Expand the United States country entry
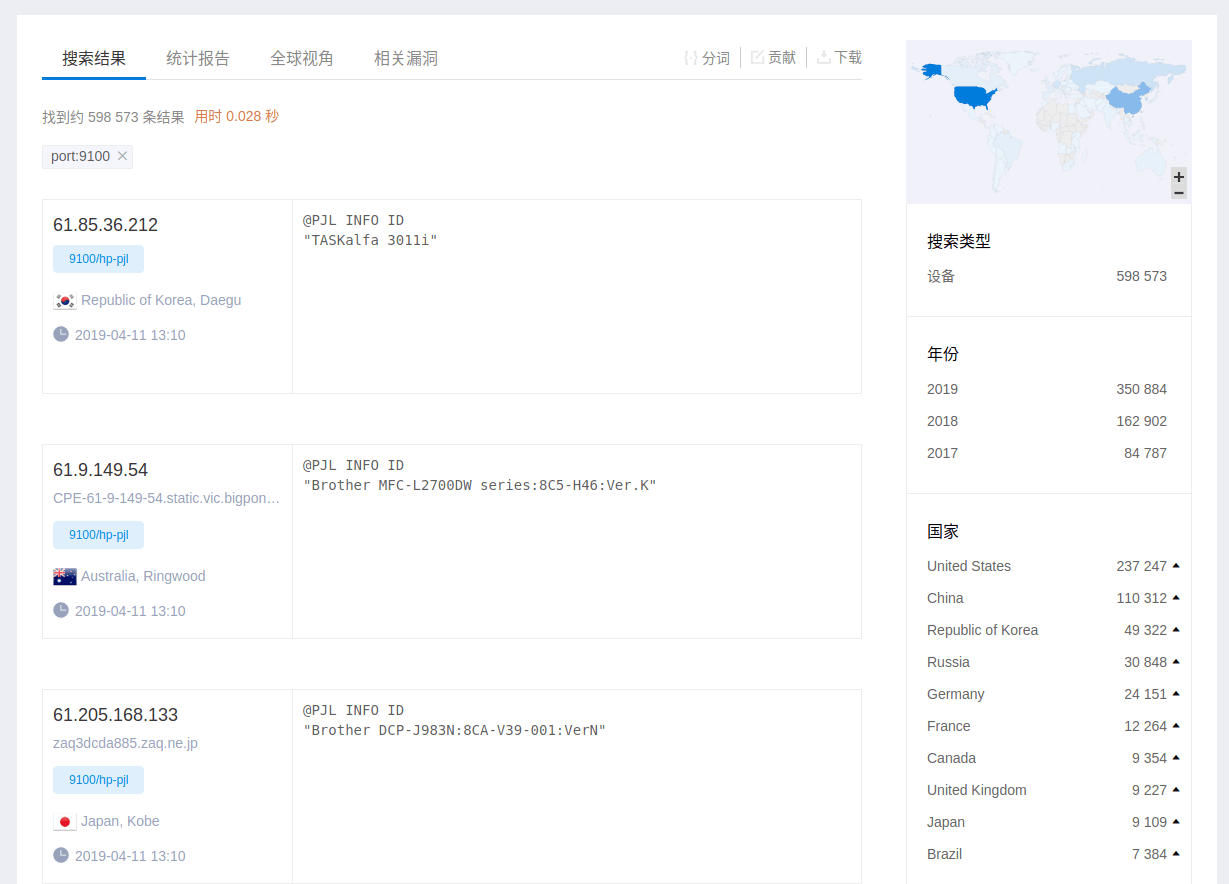1229x884 pixels. pyautogui.click(x=1176, y=566)
